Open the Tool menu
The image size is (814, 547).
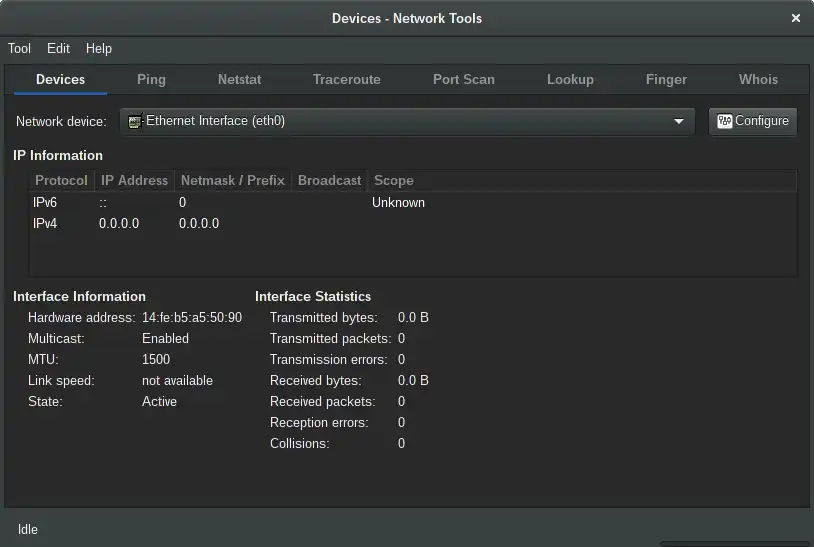tap(19, 48)
